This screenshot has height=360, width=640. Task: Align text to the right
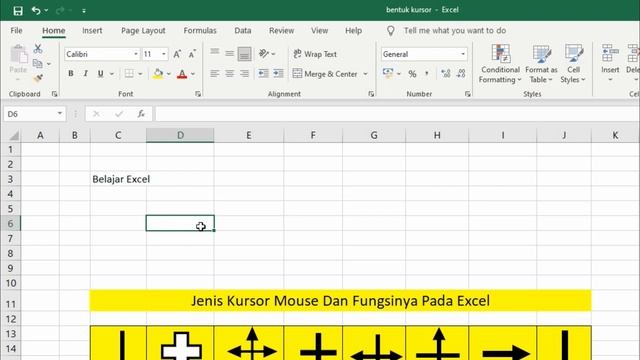[244, 74]
